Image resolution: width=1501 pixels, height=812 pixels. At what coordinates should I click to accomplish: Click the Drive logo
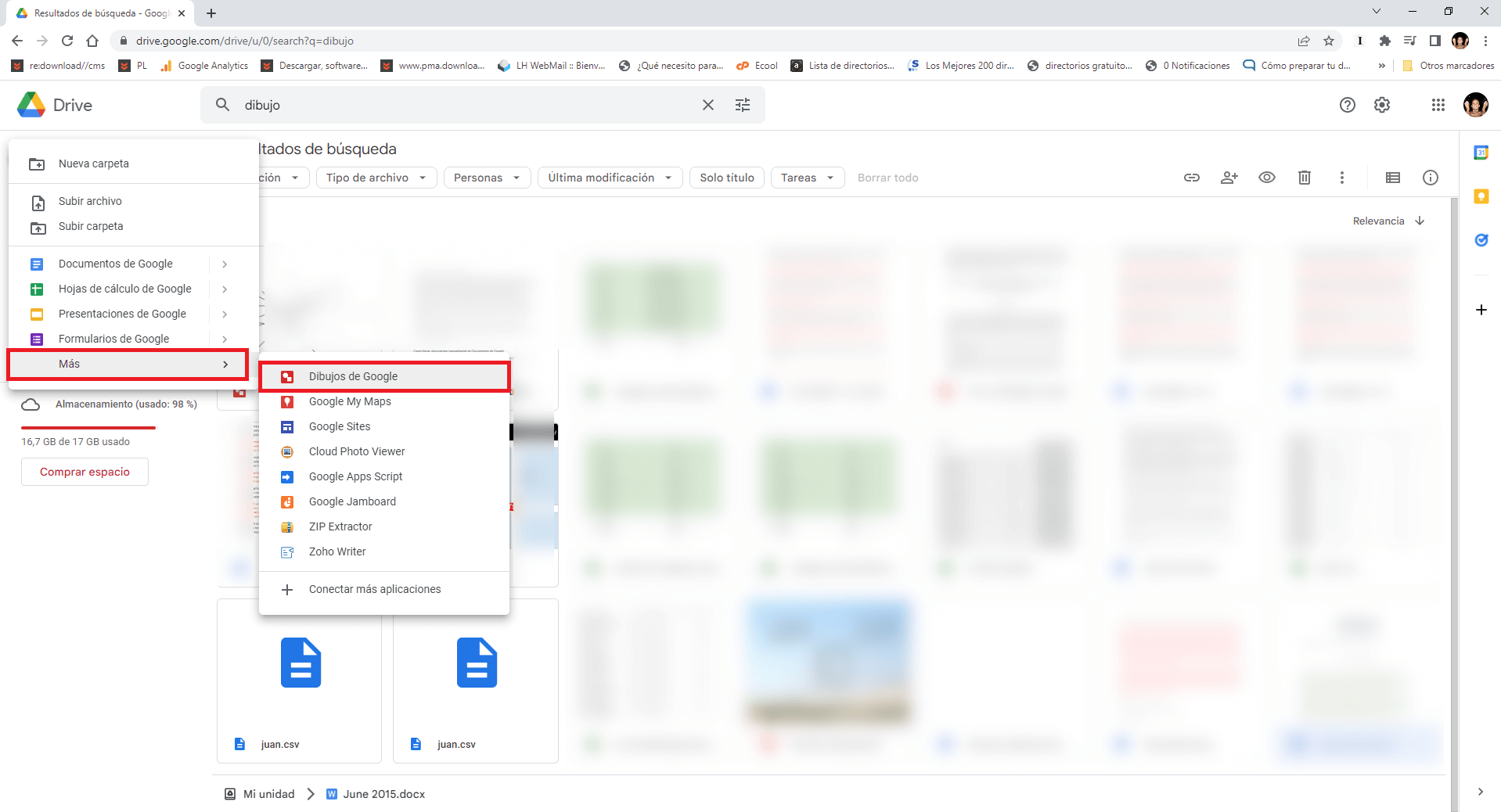[55, 105]
